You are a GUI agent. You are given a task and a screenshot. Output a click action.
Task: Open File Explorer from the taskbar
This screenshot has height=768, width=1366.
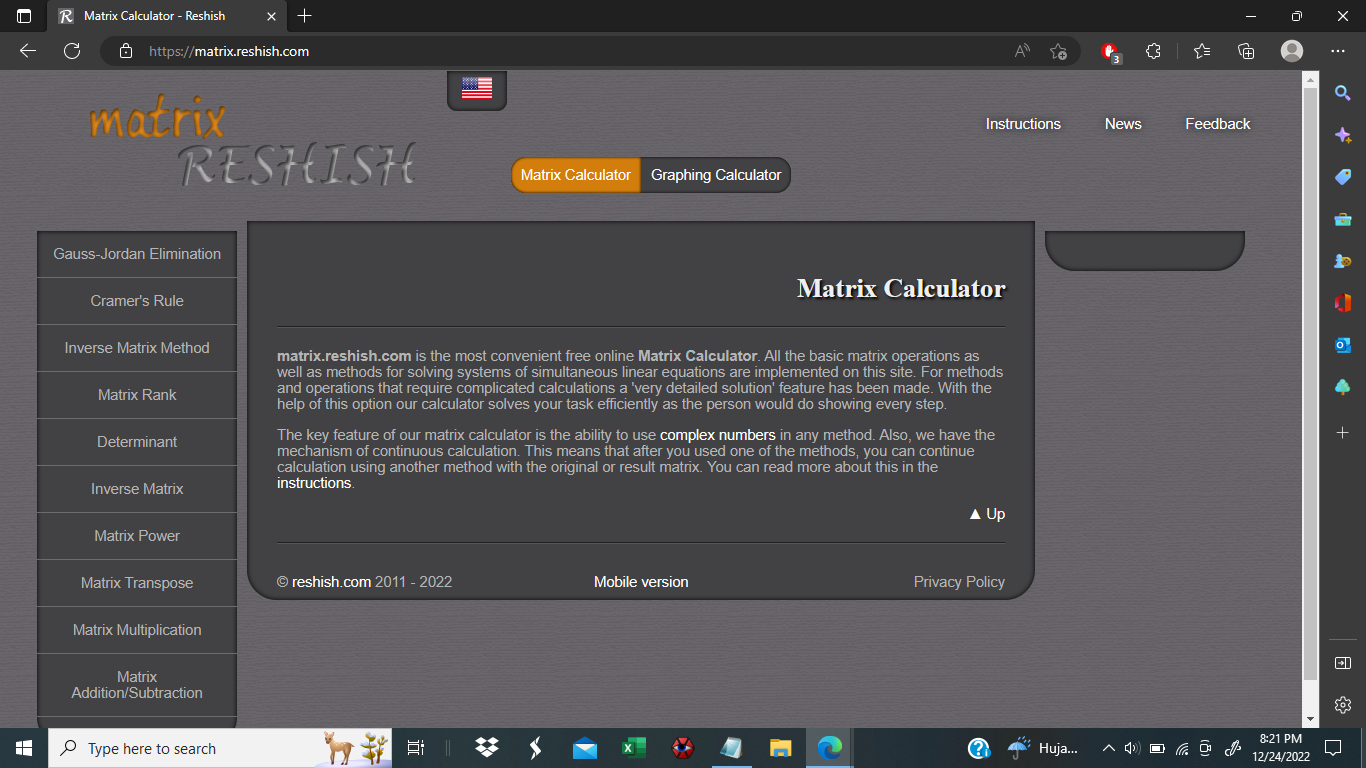click(781, 748)
